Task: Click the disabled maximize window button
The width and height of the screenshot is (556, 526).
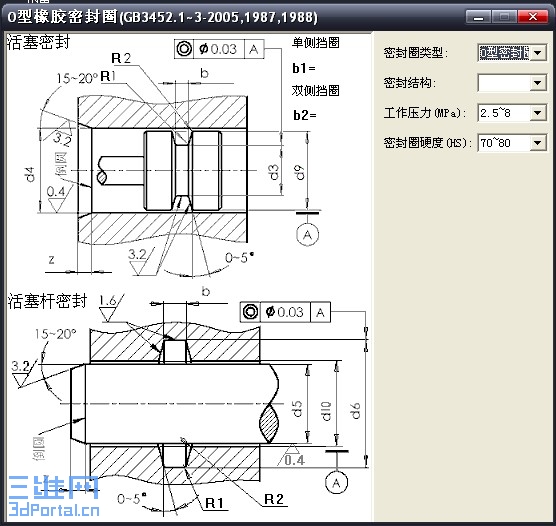Action: point(504,17)
